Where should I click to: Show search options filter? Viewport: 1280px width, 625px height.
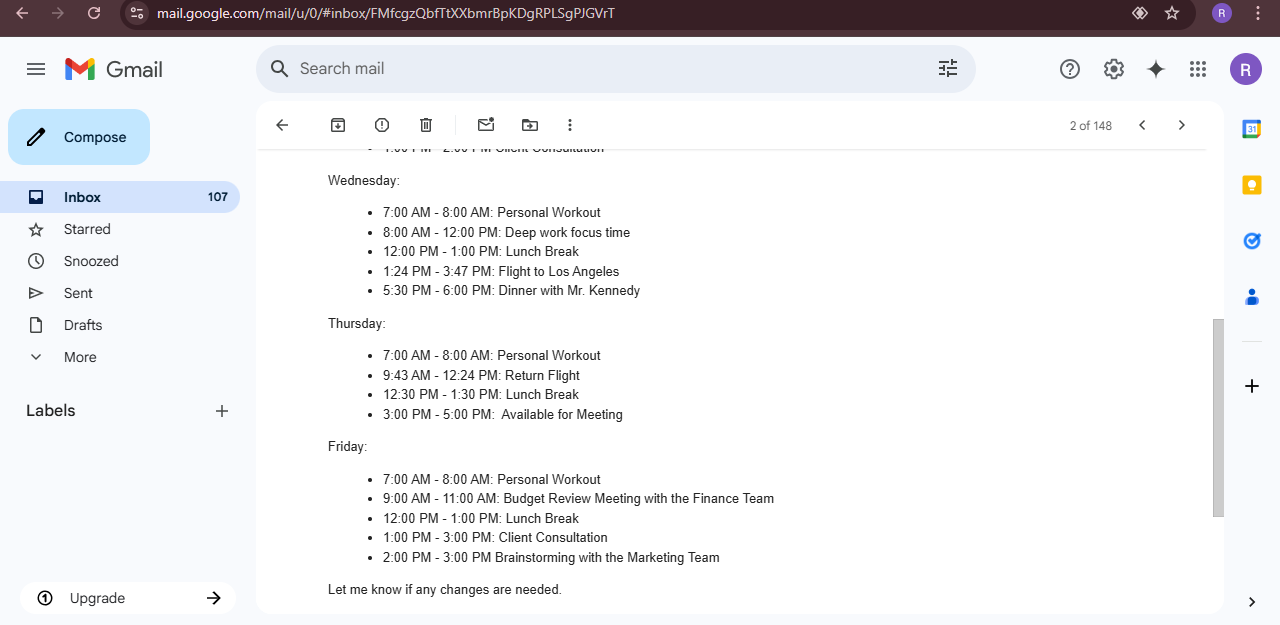click(x=948, y=69)
